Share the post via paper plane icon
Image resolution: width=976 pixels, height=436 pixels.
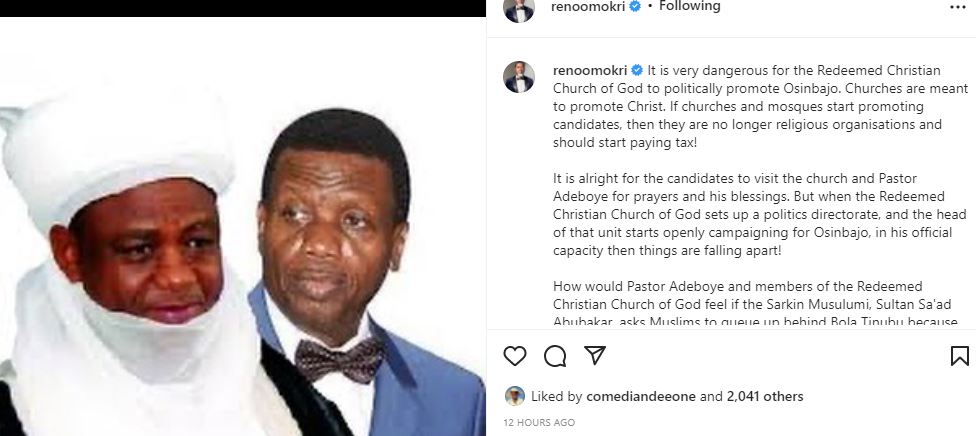594,356
